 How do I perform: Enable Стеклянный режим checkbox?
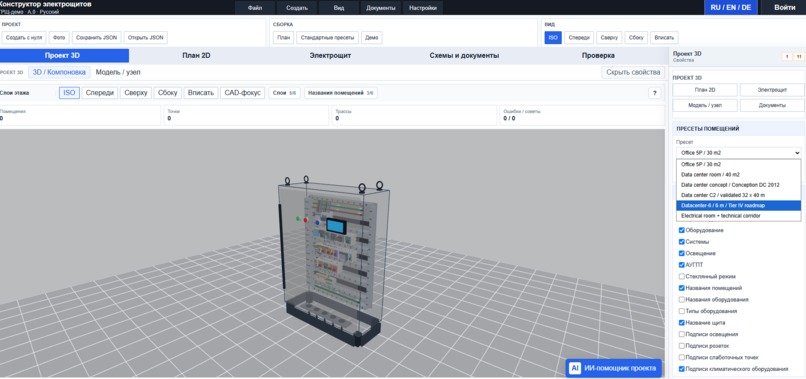(682, 277)
